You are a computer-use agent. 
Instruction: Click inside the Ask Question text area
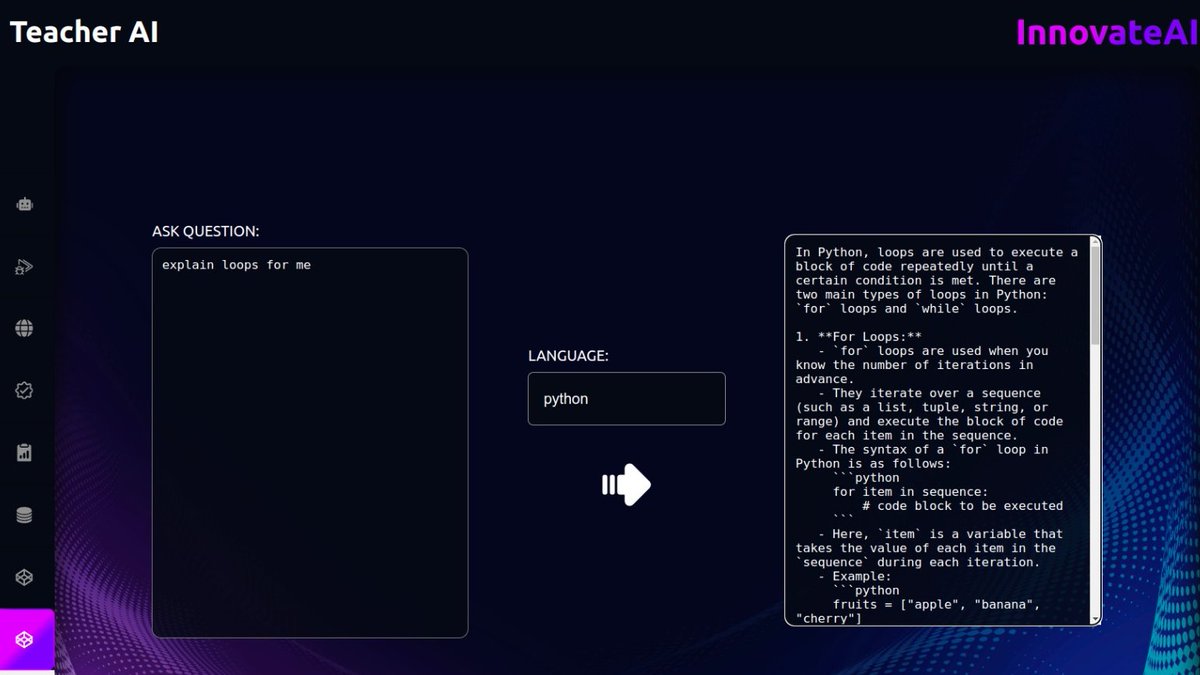coord(310,442)
